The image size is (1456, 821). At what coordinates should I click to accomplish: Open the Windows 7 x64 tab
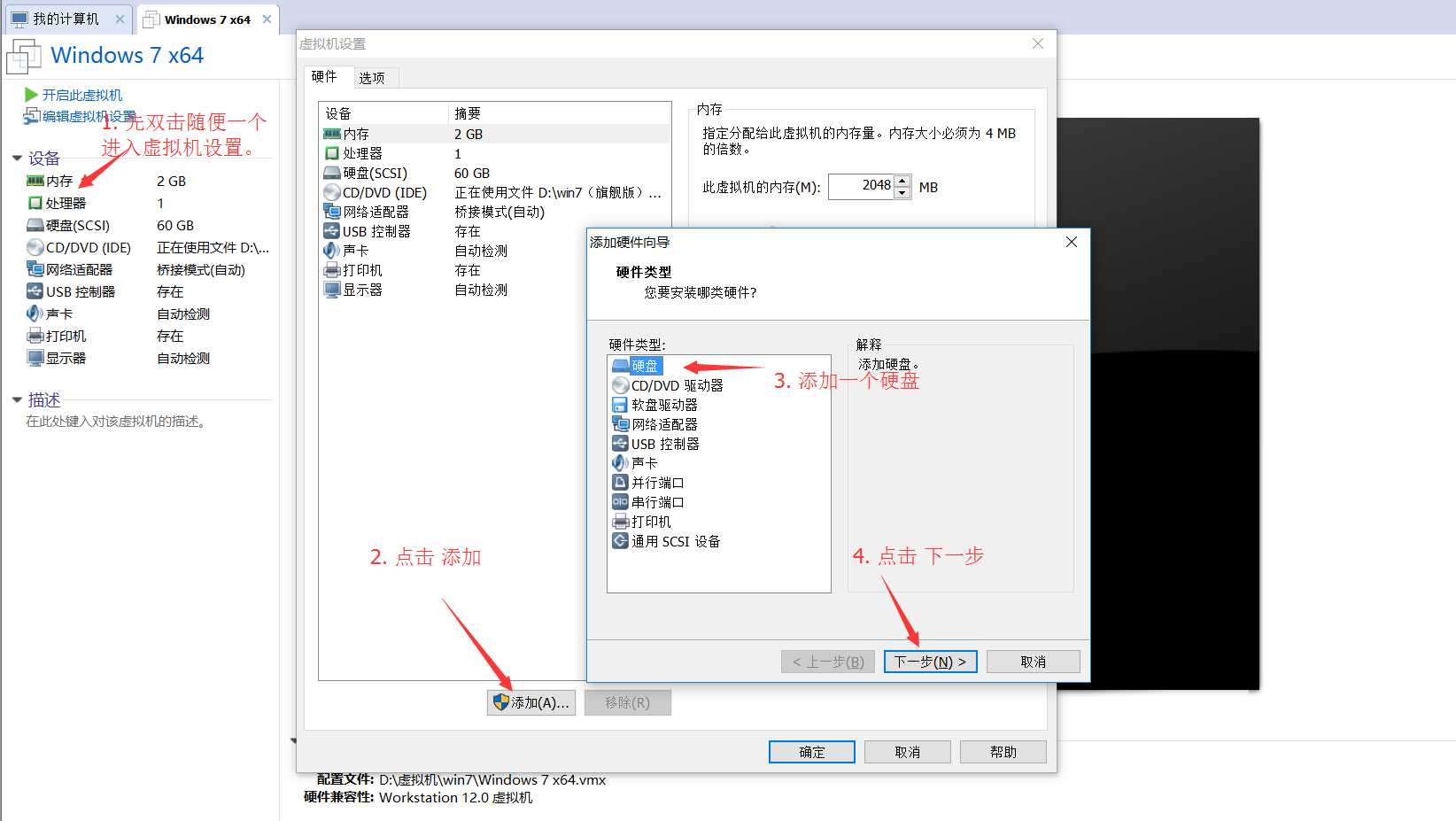click(207, 19)
